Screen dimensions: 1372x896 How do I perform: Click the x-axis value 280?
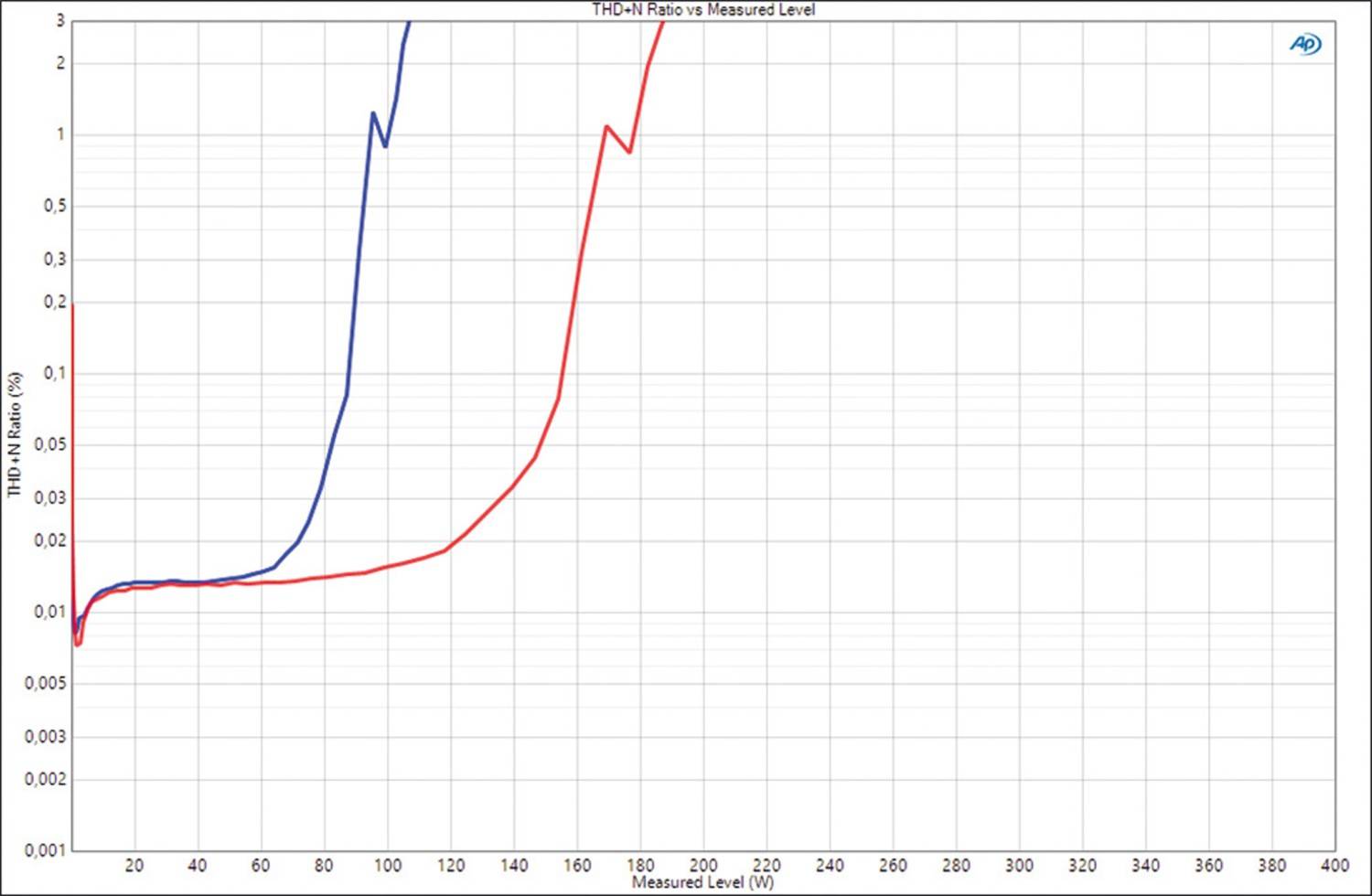pos(956,865)
